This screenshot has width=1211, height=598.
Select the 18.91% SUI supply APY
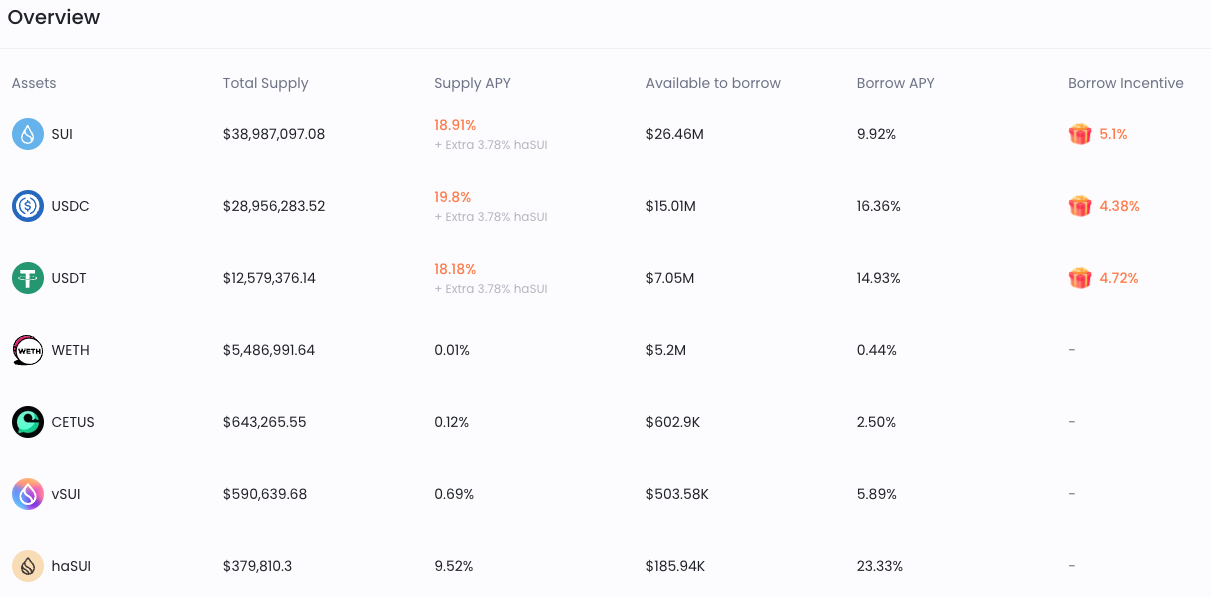[455, 125]
